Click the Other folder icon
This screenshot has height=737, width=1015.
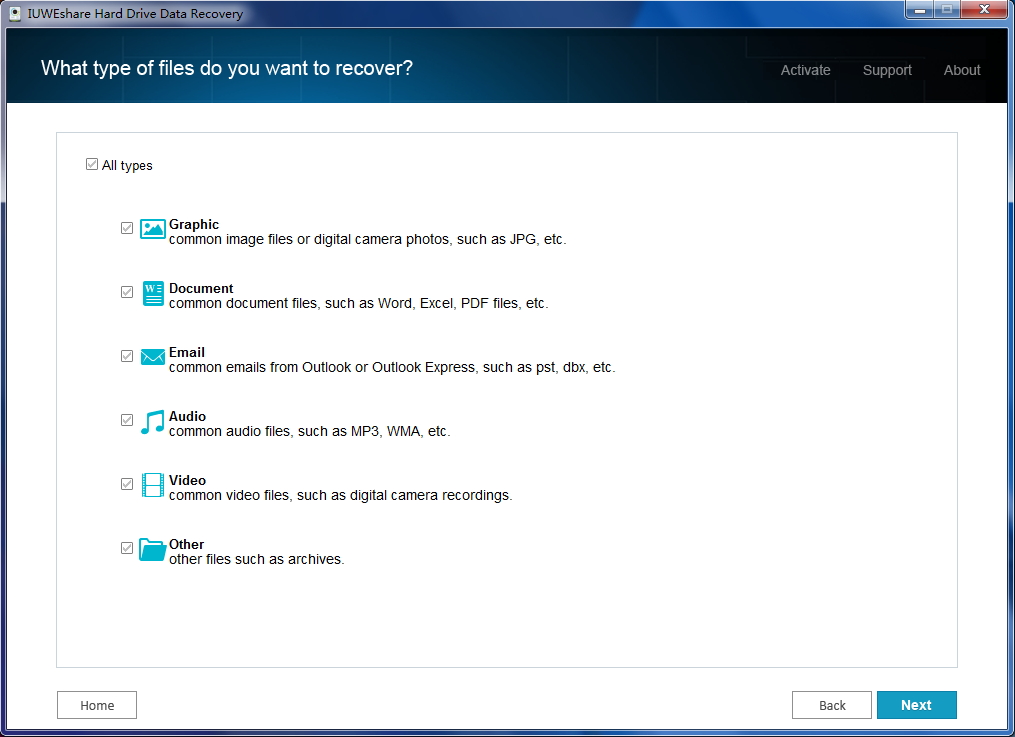point(152,548)
